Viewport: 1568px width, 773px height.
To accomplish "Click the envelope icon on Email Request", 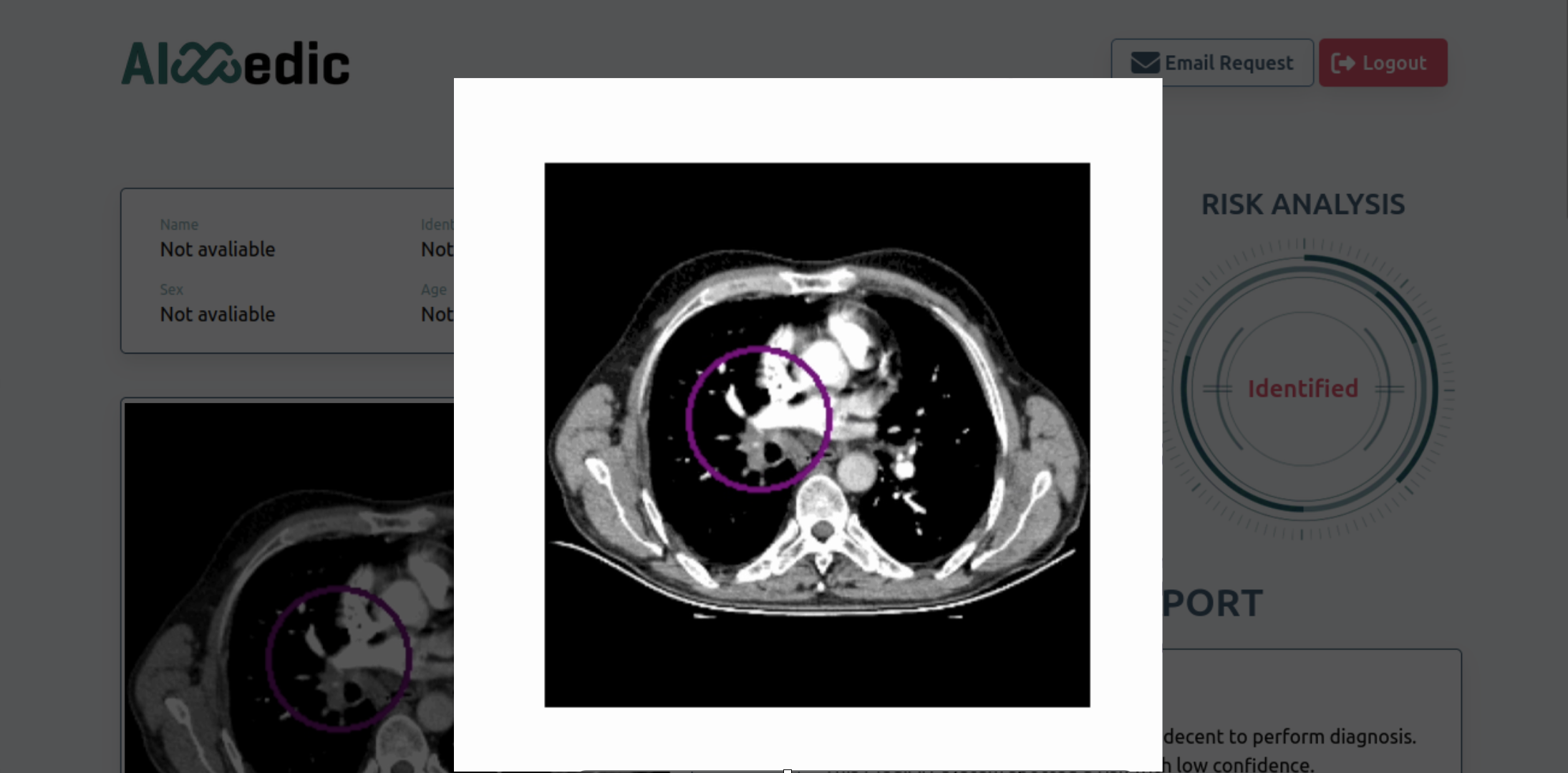I will (x=1145, y=63).
